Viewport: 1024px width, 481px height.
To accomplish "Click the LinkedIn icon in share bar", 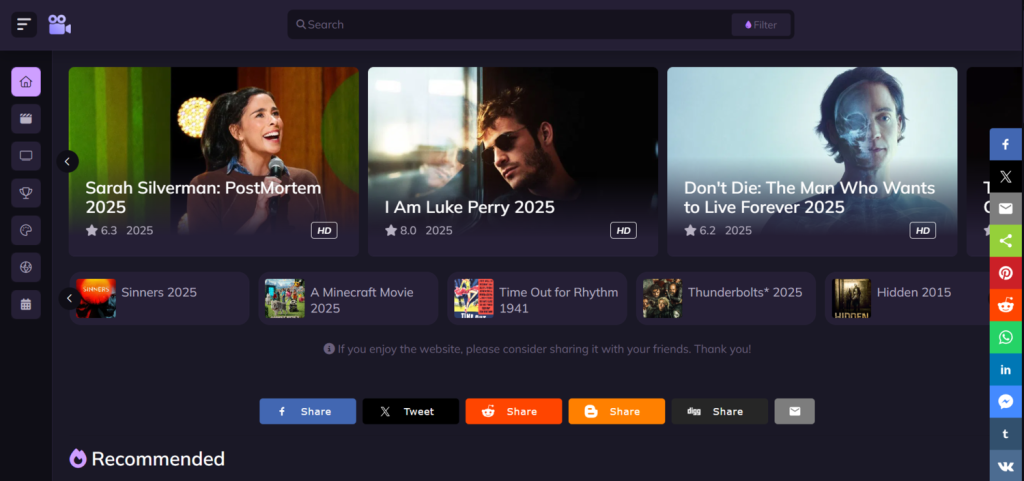I will (1006, 369).
